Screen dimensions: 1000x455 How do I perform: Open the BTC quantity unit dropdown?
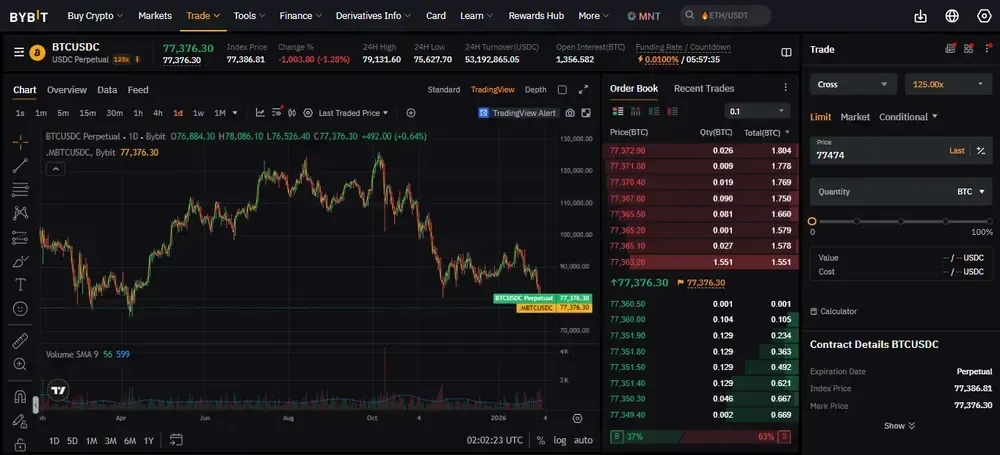point(971,191)
